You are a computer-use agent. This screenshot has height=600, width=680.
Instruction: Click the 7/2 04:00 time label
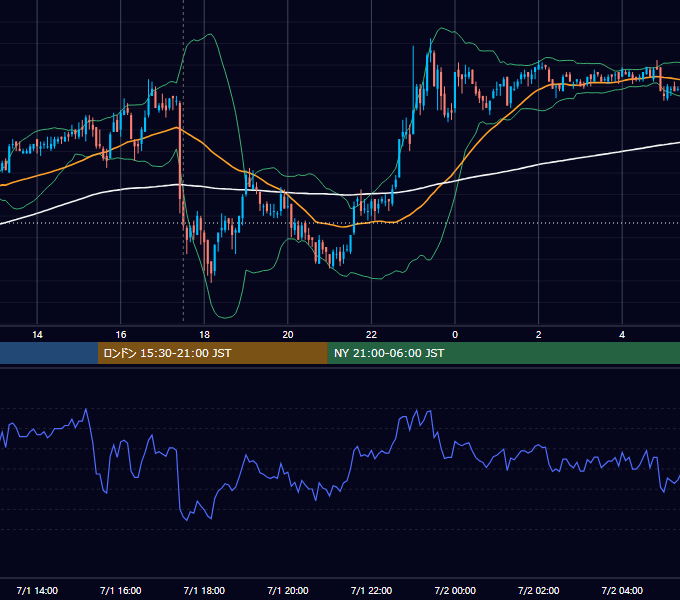coord(622,590)
